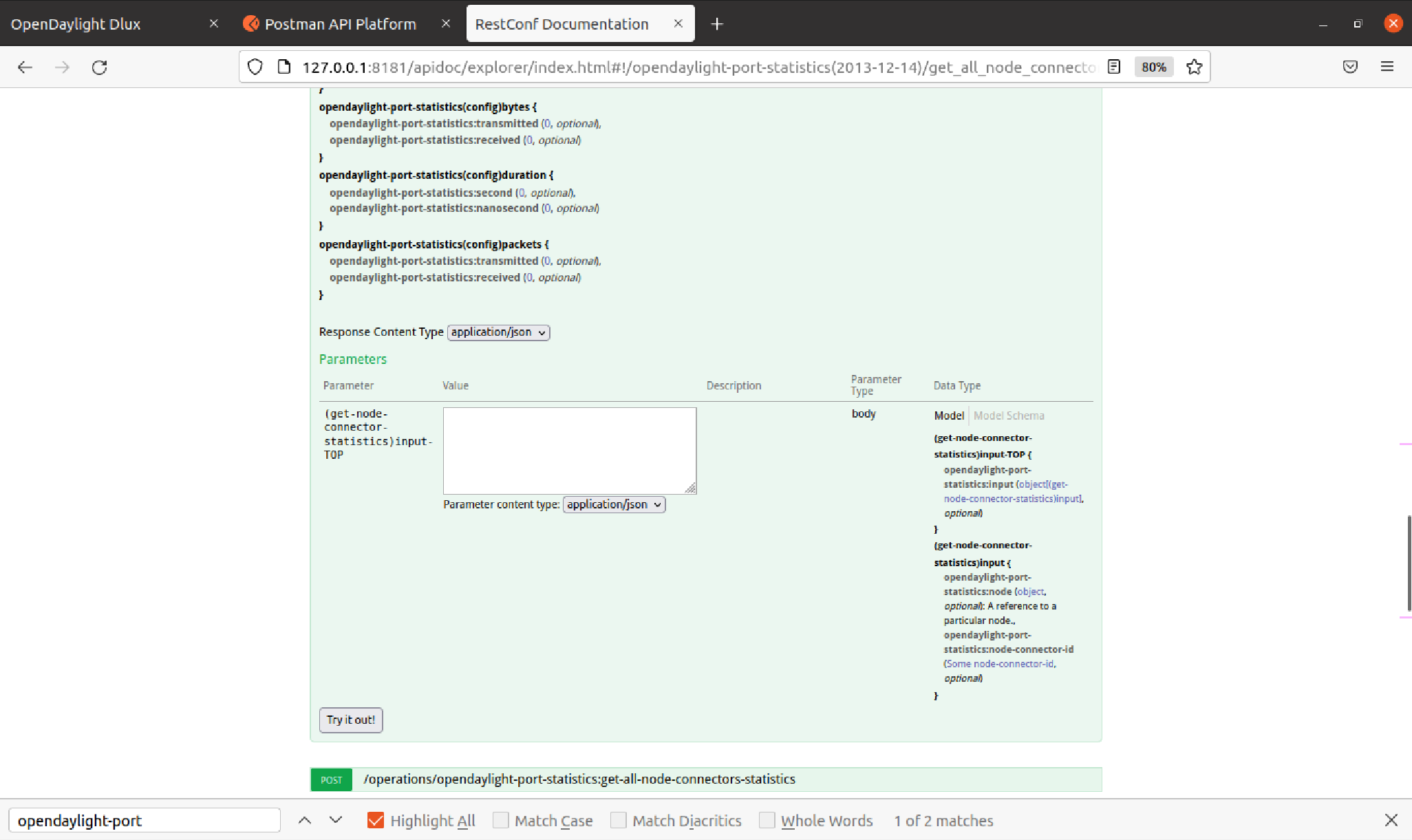The image size is (1412, 840).
Task: Switch to the Postman API Platform tab
Action: tap(341, 24)
